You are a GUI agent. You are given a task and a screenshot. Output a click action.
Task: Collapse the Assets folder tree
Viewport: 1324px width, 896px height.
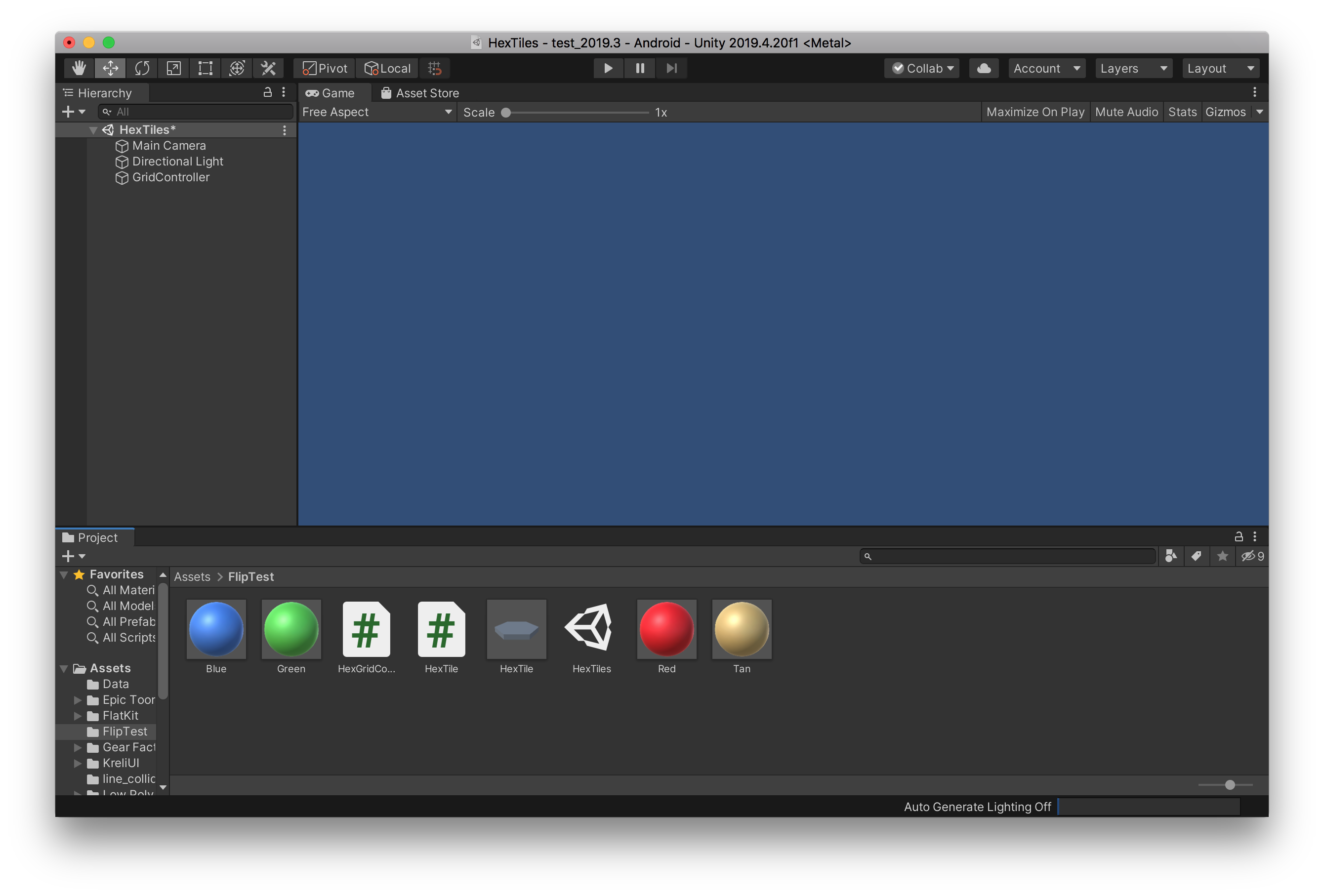[63, 669]
